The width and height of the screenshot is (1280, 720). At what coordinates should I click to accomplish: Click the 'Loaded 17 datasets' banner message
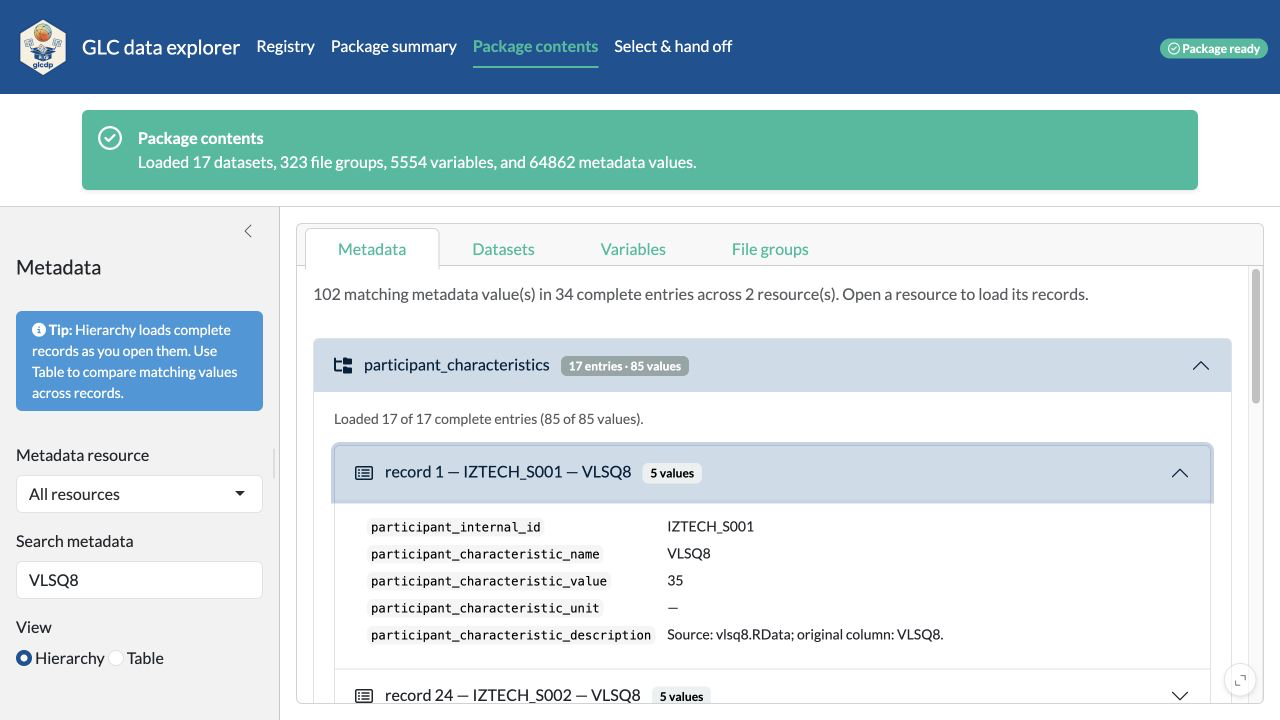coord(417,162)
